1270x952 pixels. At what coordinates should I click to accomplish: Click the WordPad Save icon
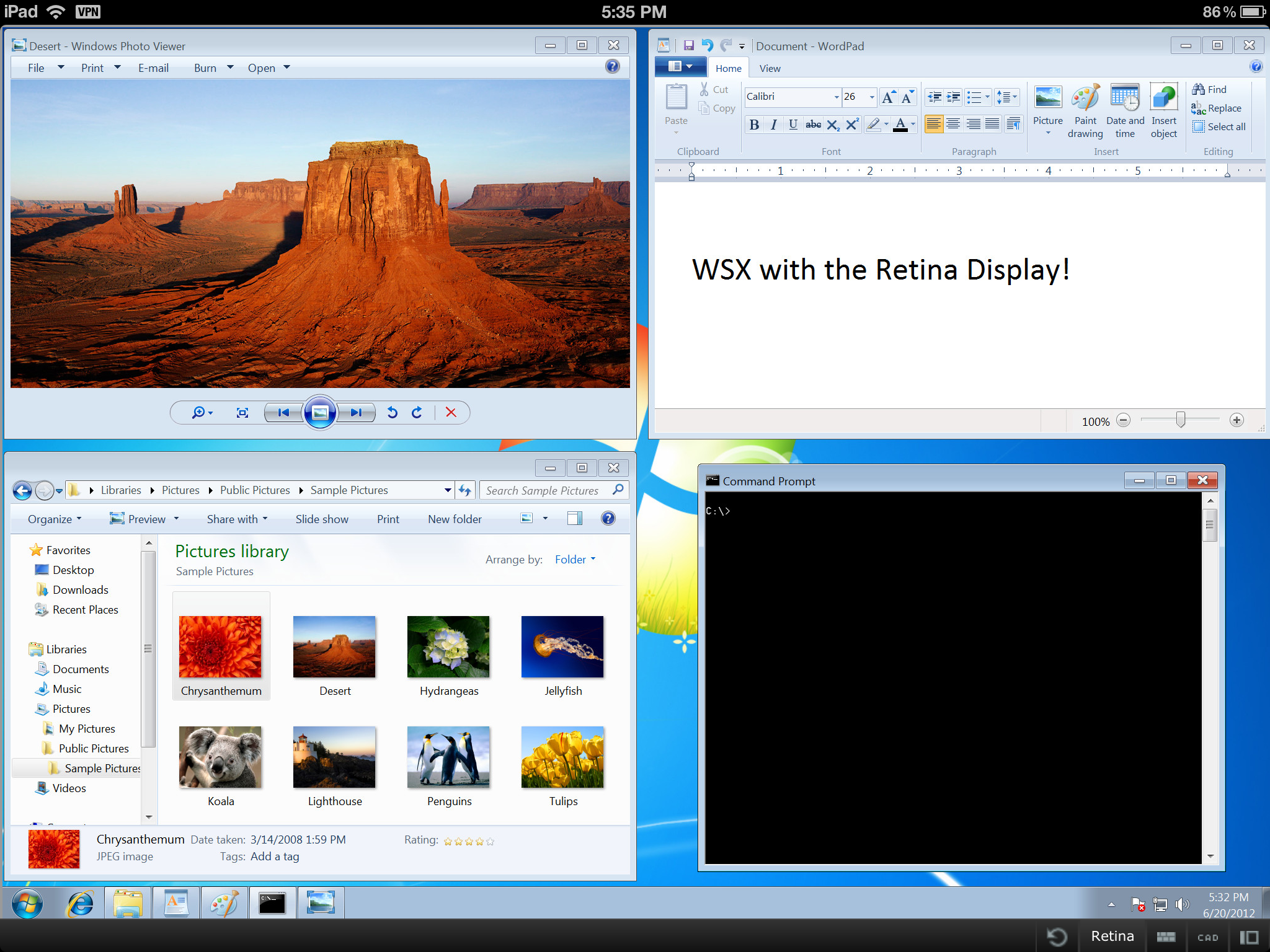(x=688, y=45)
